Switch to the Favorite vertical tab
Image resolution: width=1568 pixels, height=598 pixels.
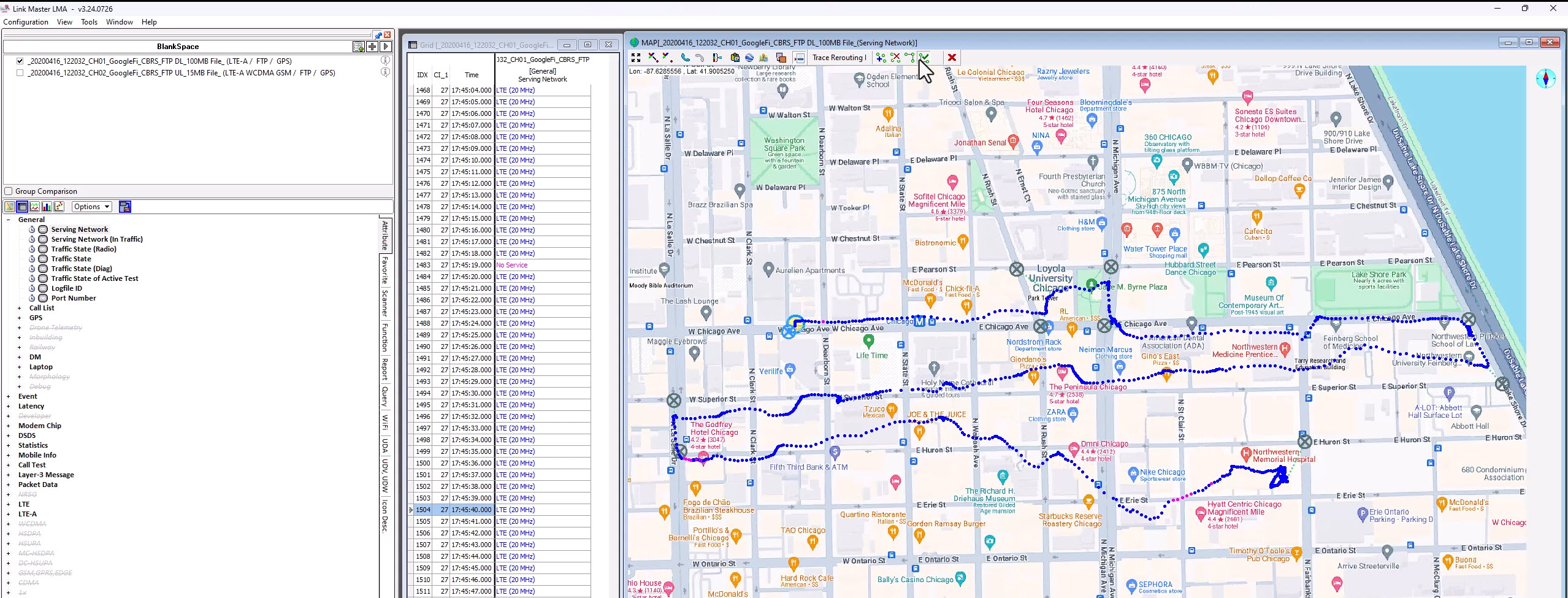385,270
